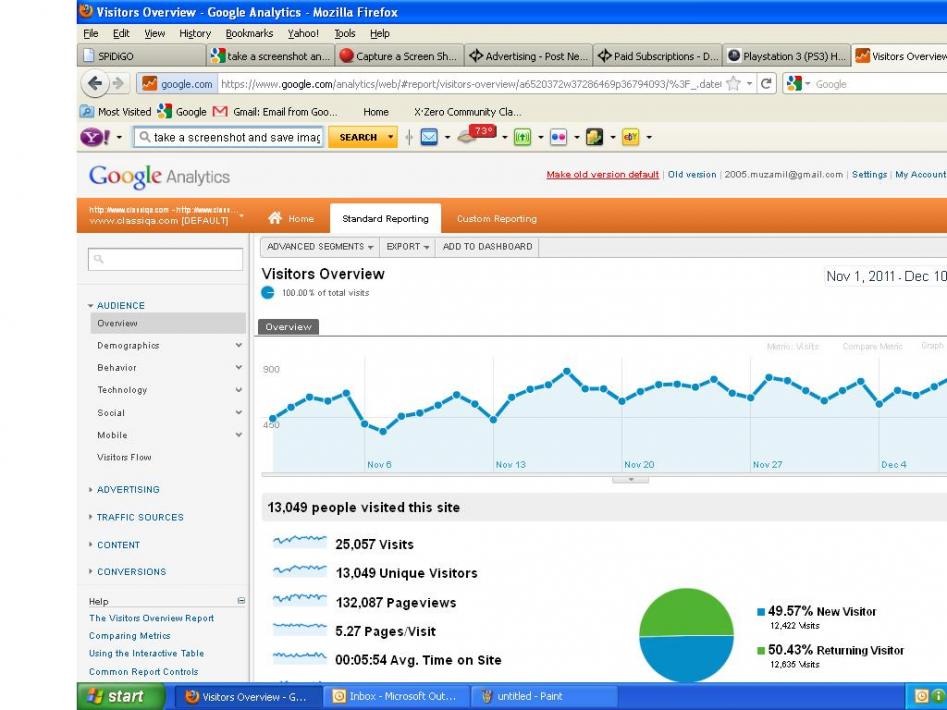Switch to untitled - Paint taskbar item
This screenshot has width=947, height=710.
tap(544, 696)
